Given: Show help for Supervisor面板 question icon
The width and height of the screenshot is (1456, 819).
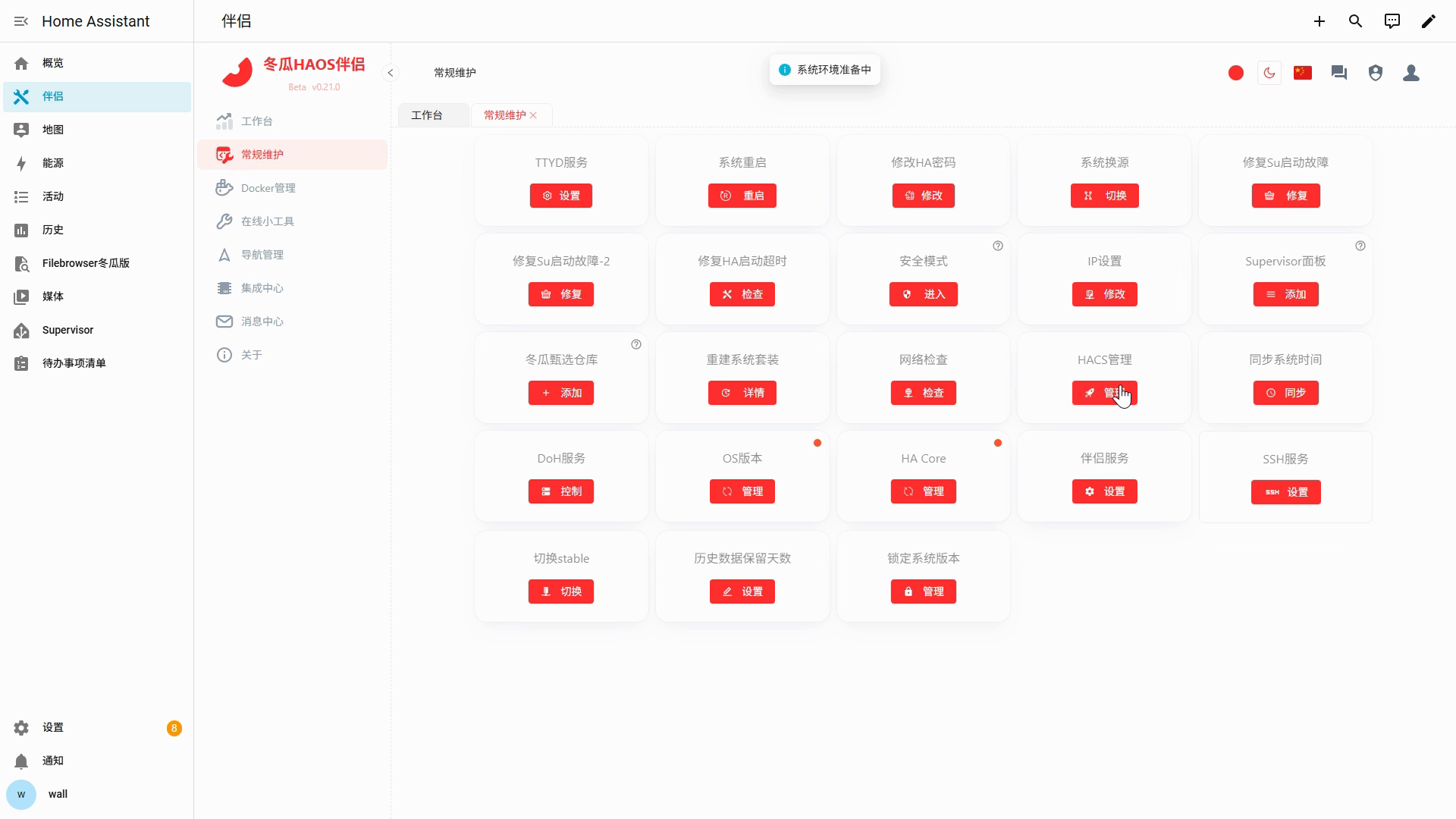Looking at the screenshot, I should 1360,246.
